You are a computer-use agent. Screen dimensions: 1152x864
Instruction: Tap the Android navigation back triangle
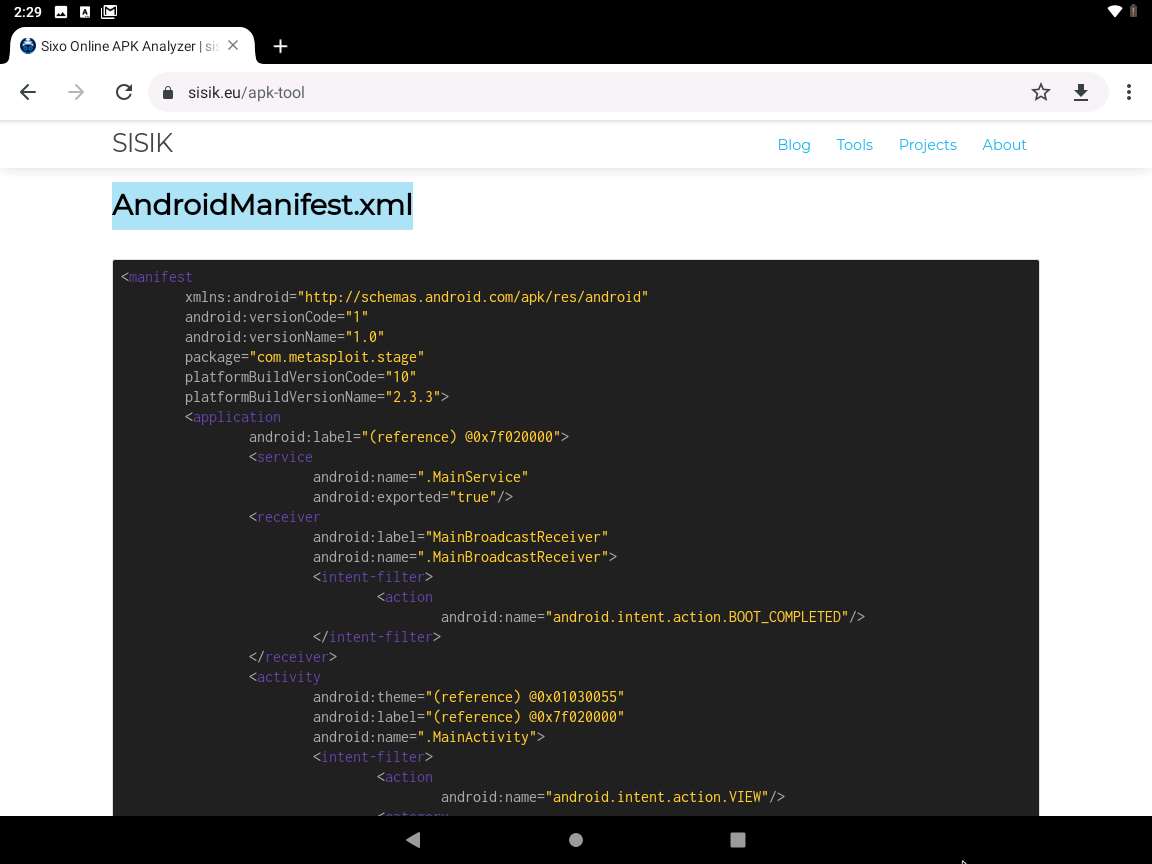413,840
